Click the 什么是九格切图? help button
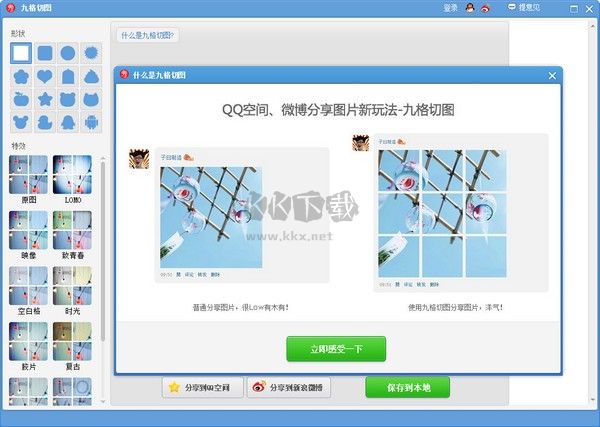 pos(147,36)
